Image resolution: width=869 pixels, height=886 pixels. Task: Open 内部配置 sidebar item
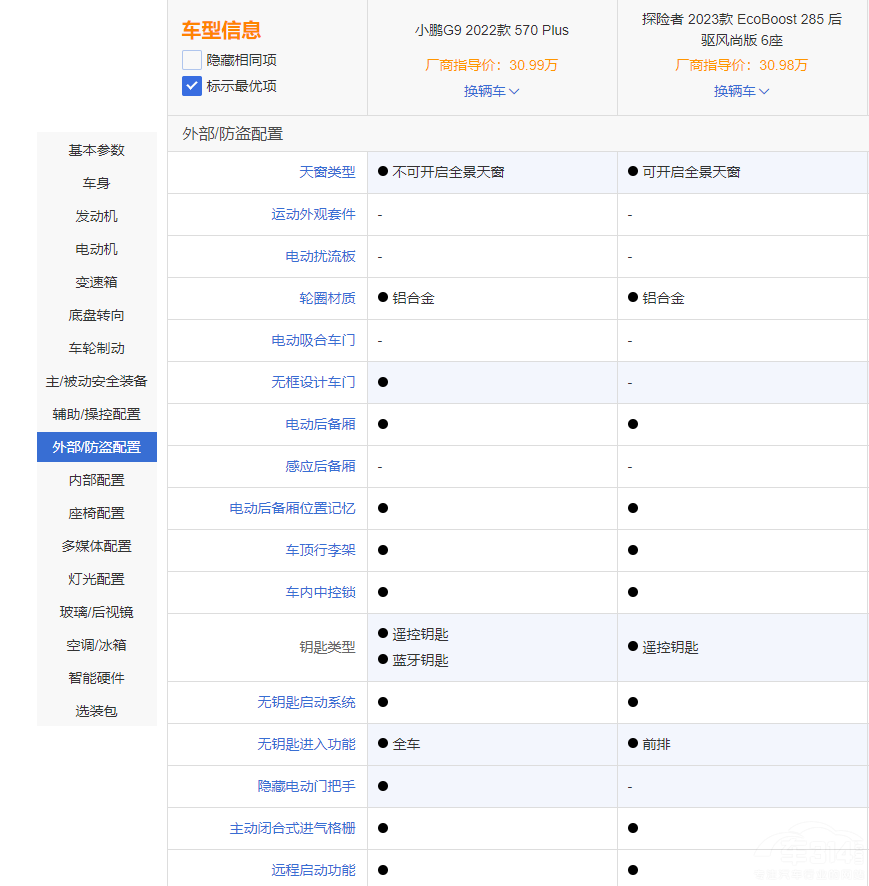pyautogui.click(x=97, y=480)
